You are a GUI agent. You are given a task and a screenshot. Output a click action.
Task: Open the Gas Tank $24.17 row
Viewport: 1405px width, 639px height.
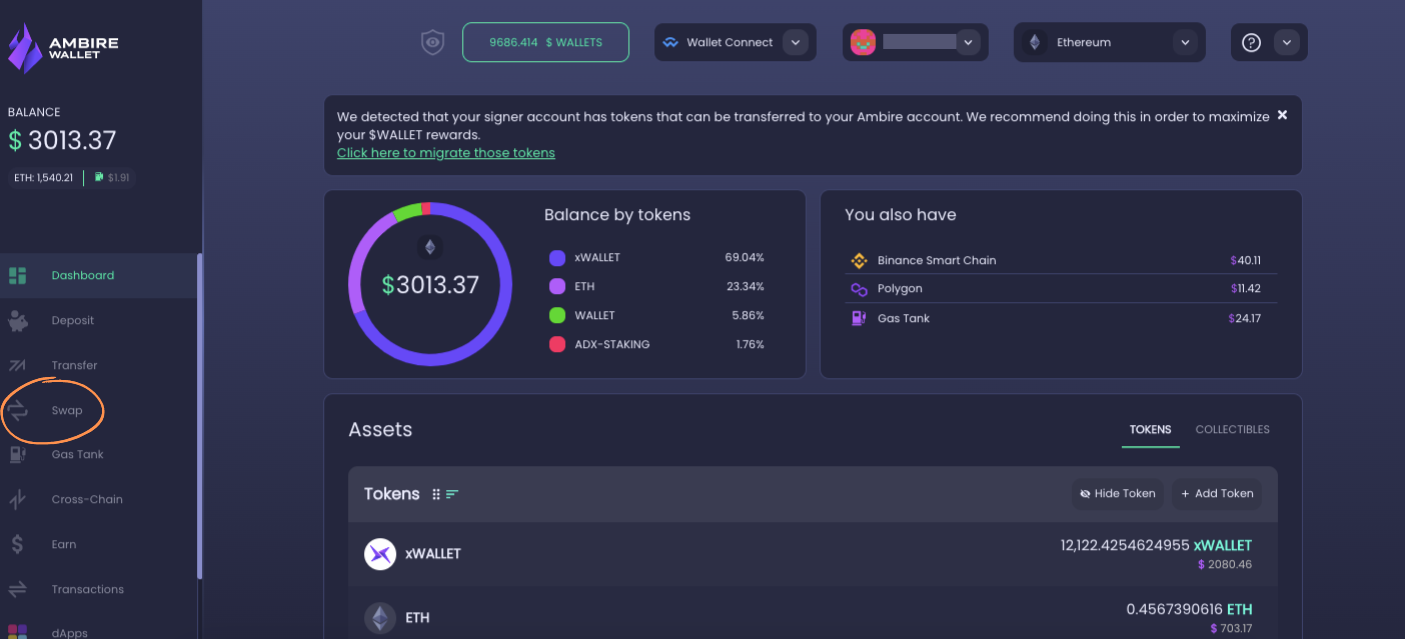[1061, 318]
